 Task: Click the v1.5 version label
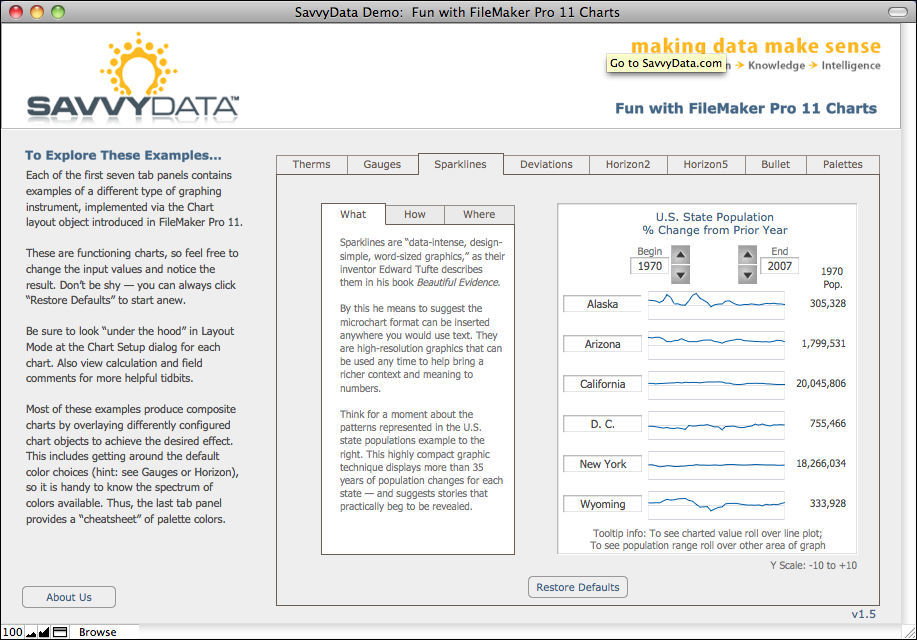pyautogui.click(x=864, y=614)
